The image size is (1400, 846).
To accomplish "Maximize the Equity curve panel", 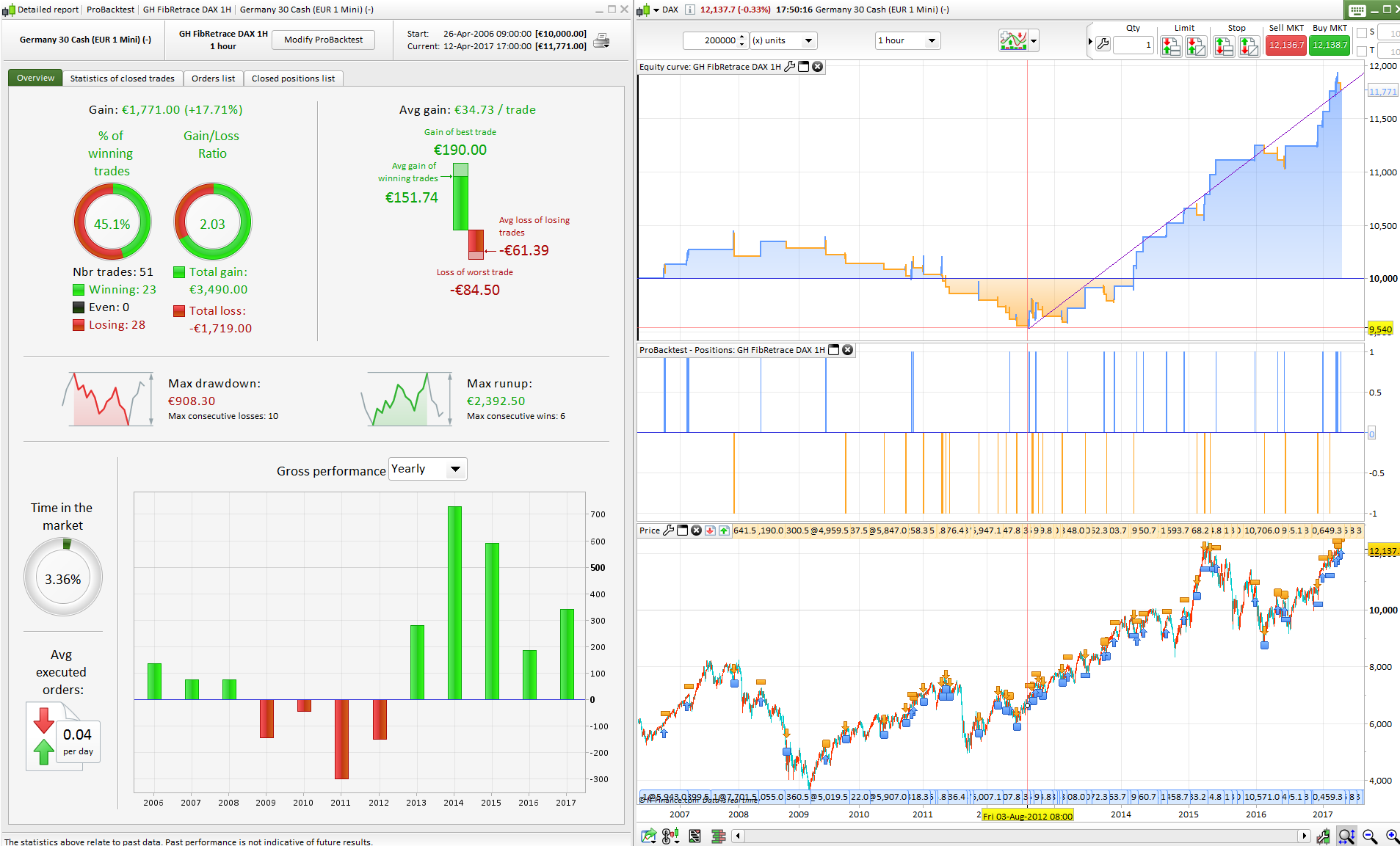I will 804,67.
